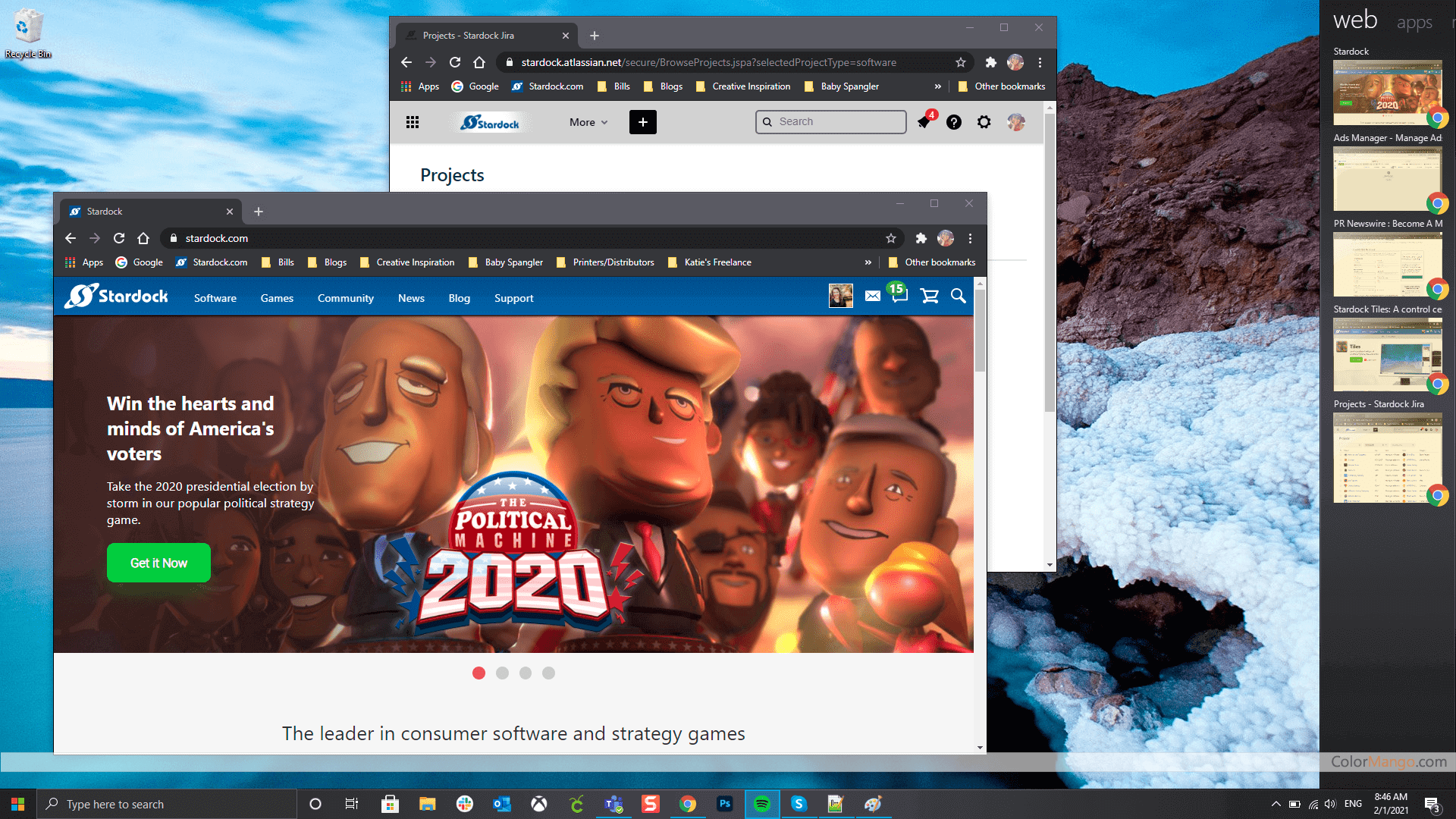Open notifications with the 15 badge
Image resolution: width=1456 pixels, height=819 pixels.
899,293
